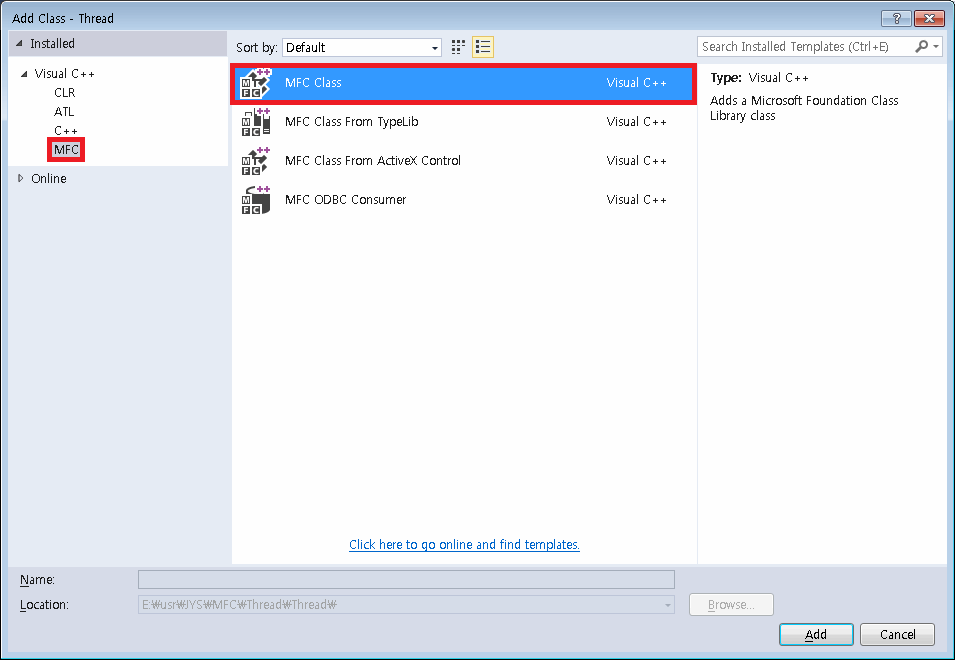
Task: Click the Visual C++ tree label
Action: click(x=65, y=74)
